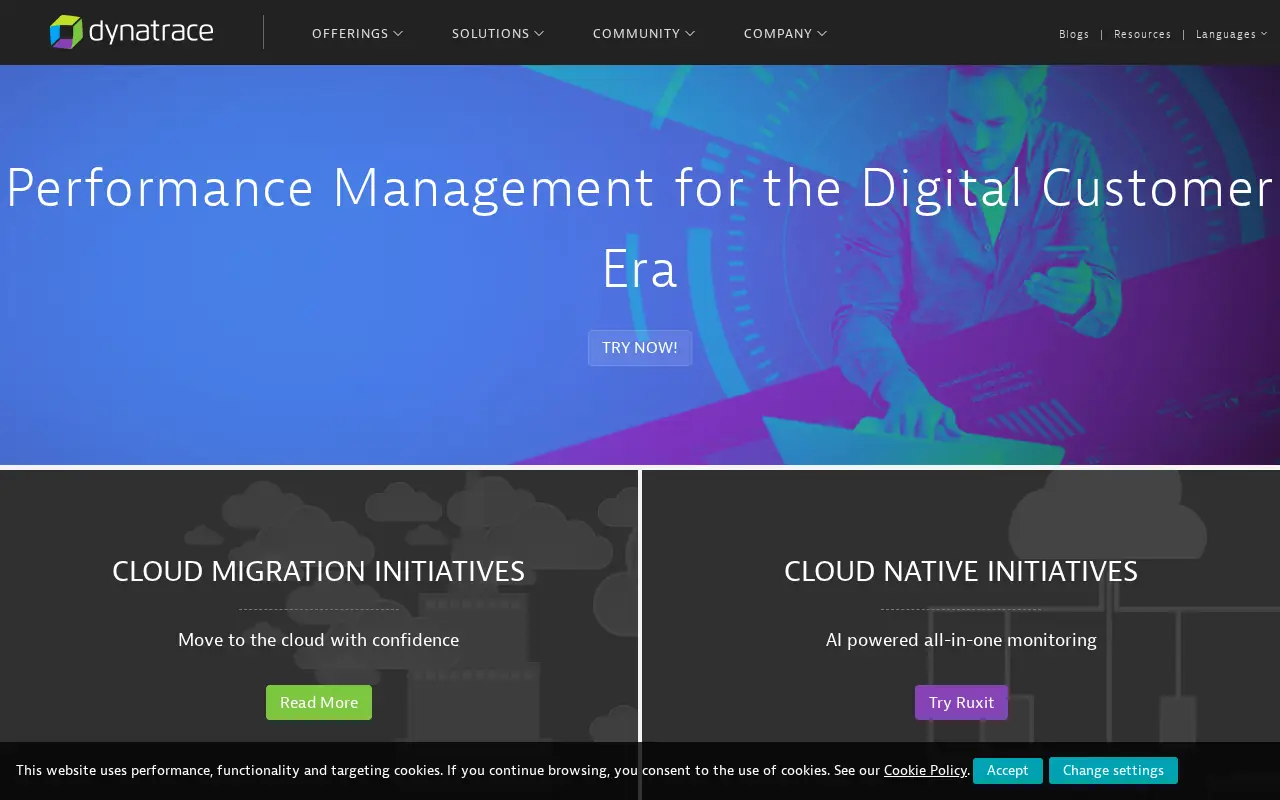Viewport: 1280px width, 800px height.
Task: Click the Dynatrace logo
Action: click(131, 32)
